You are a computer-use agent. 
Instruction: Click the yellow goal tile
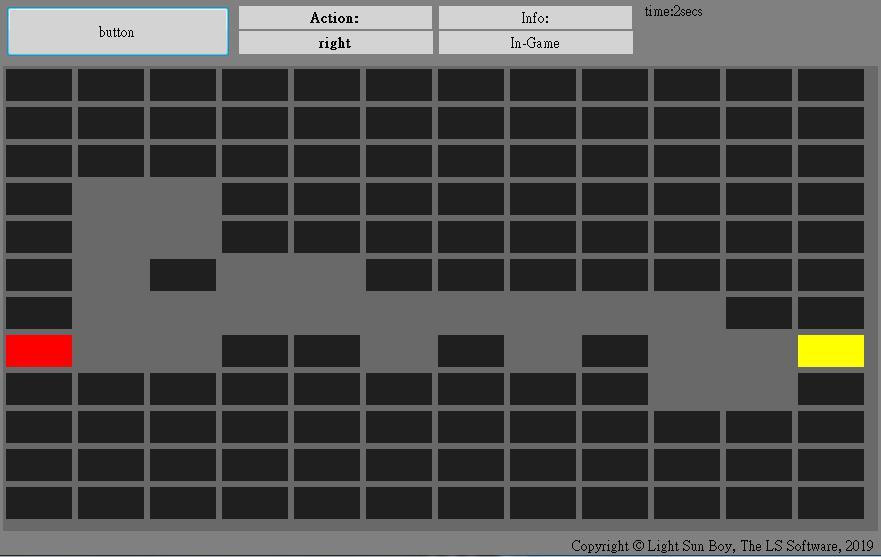(830, 351)
